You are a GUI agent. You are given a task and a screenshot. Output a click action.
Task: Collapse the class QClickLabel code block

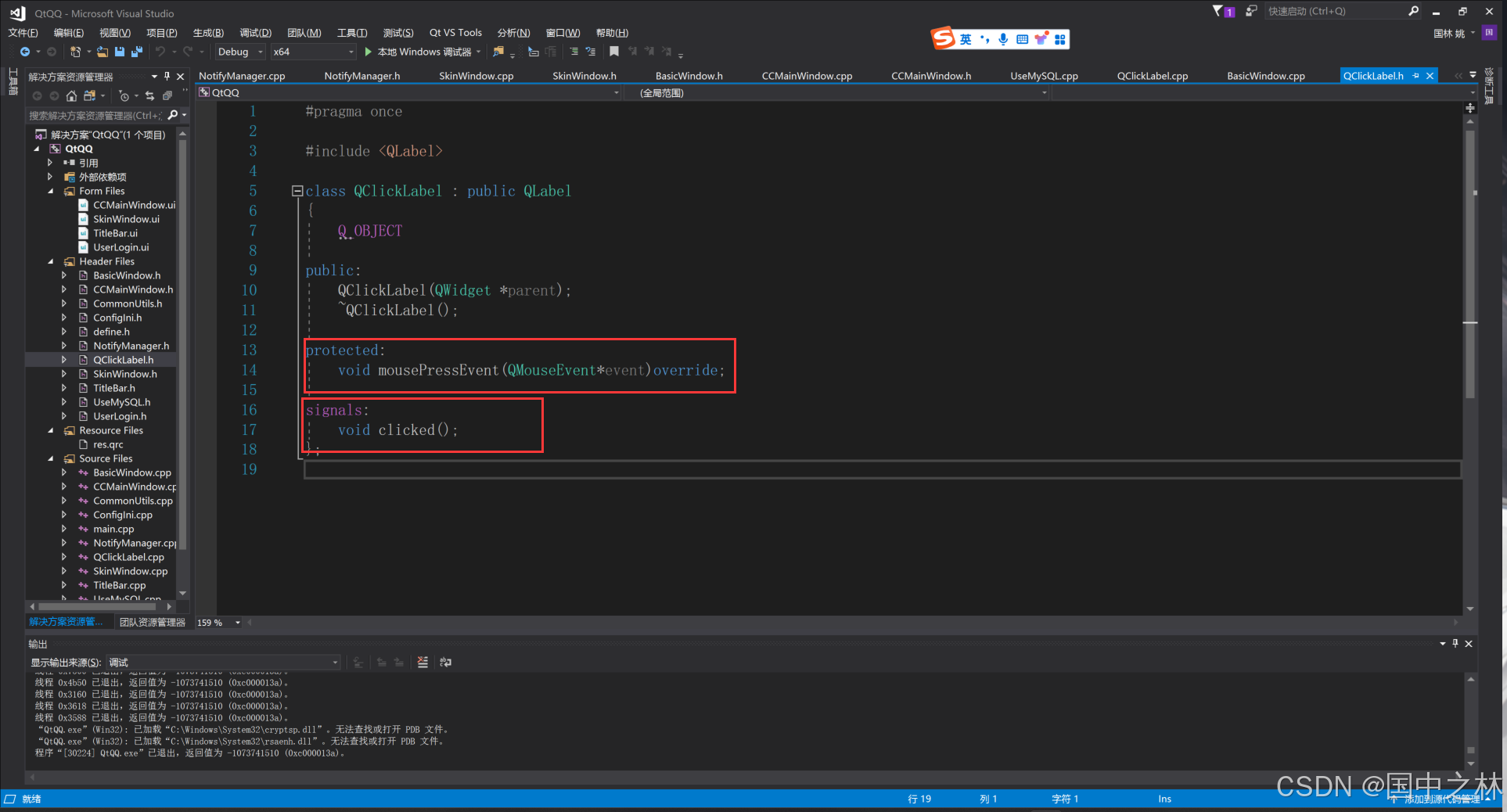point(297,191)
